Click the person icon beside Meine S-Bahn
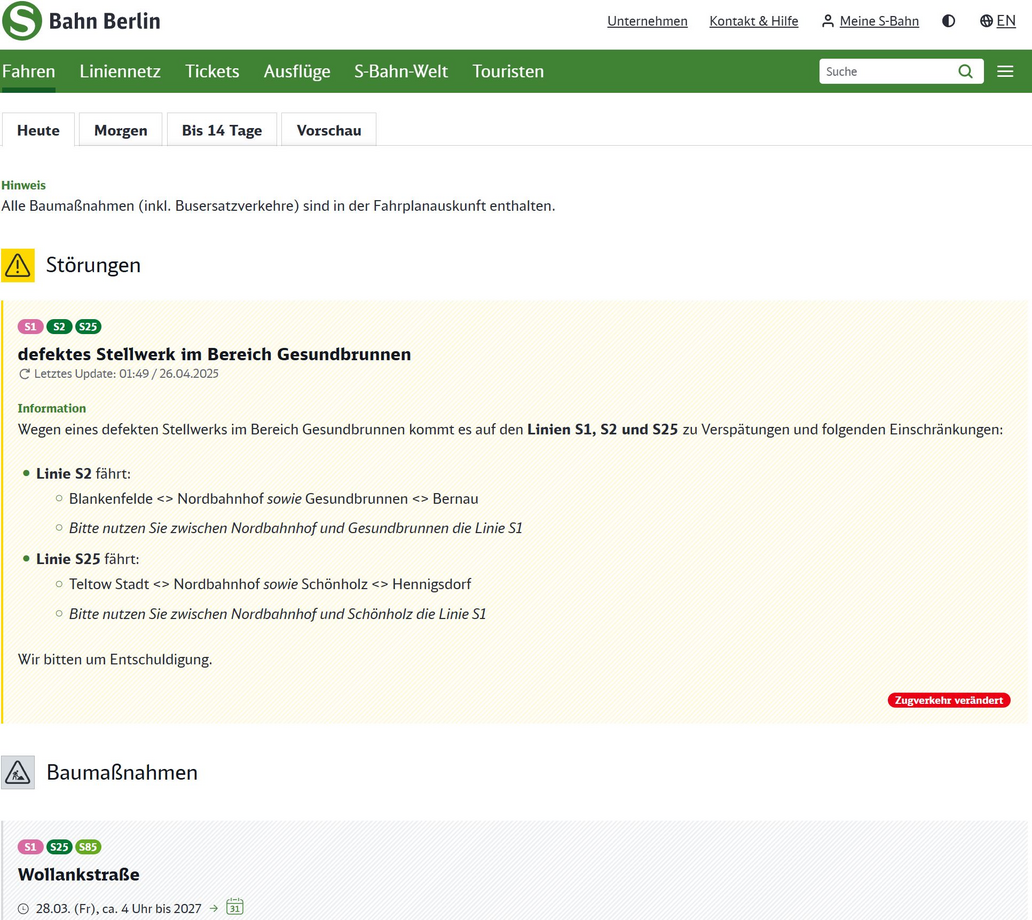 pos(828,21)
